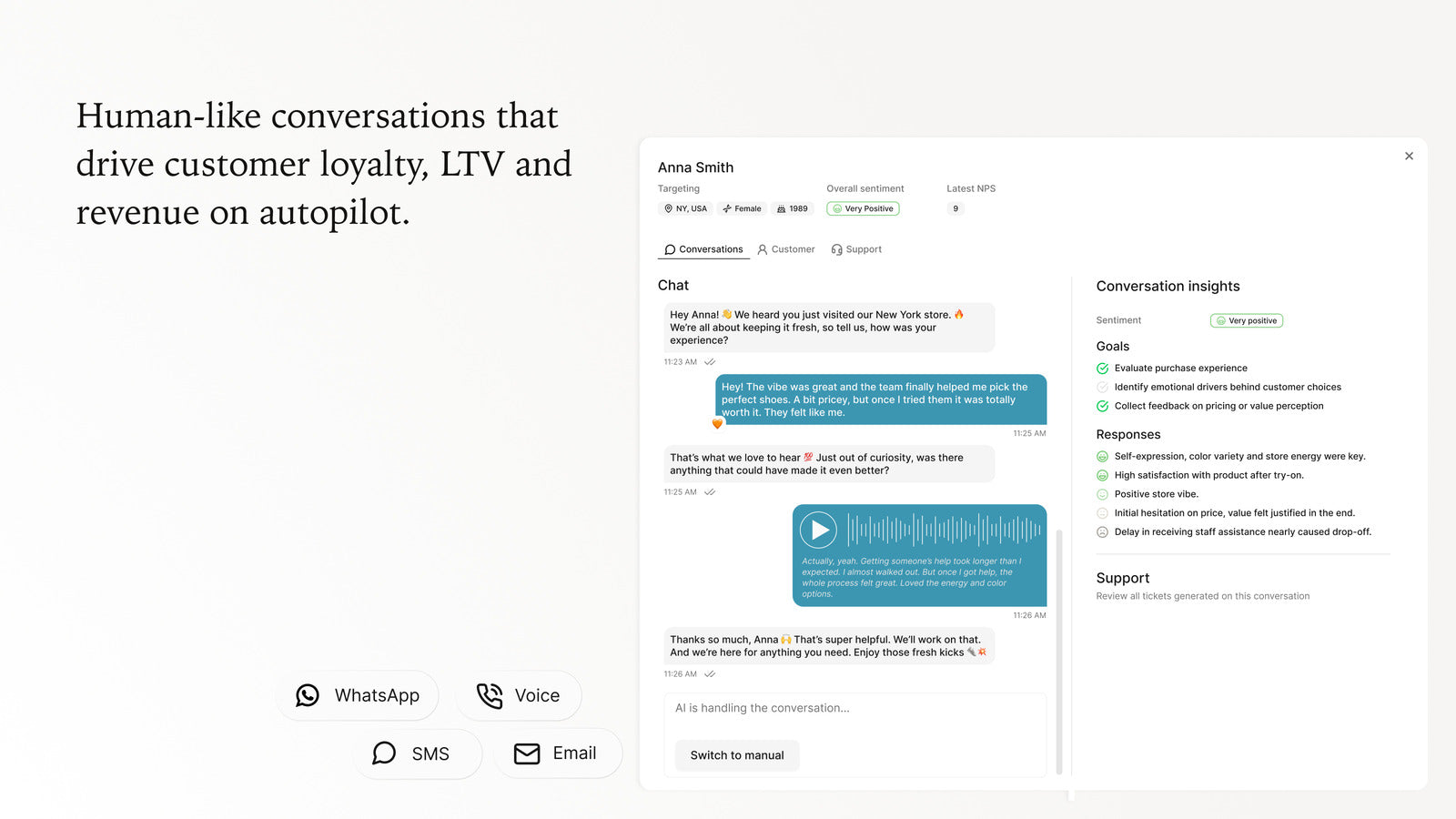Click the Customer person icon
The image size is (1456, 819).
(763, 249)
